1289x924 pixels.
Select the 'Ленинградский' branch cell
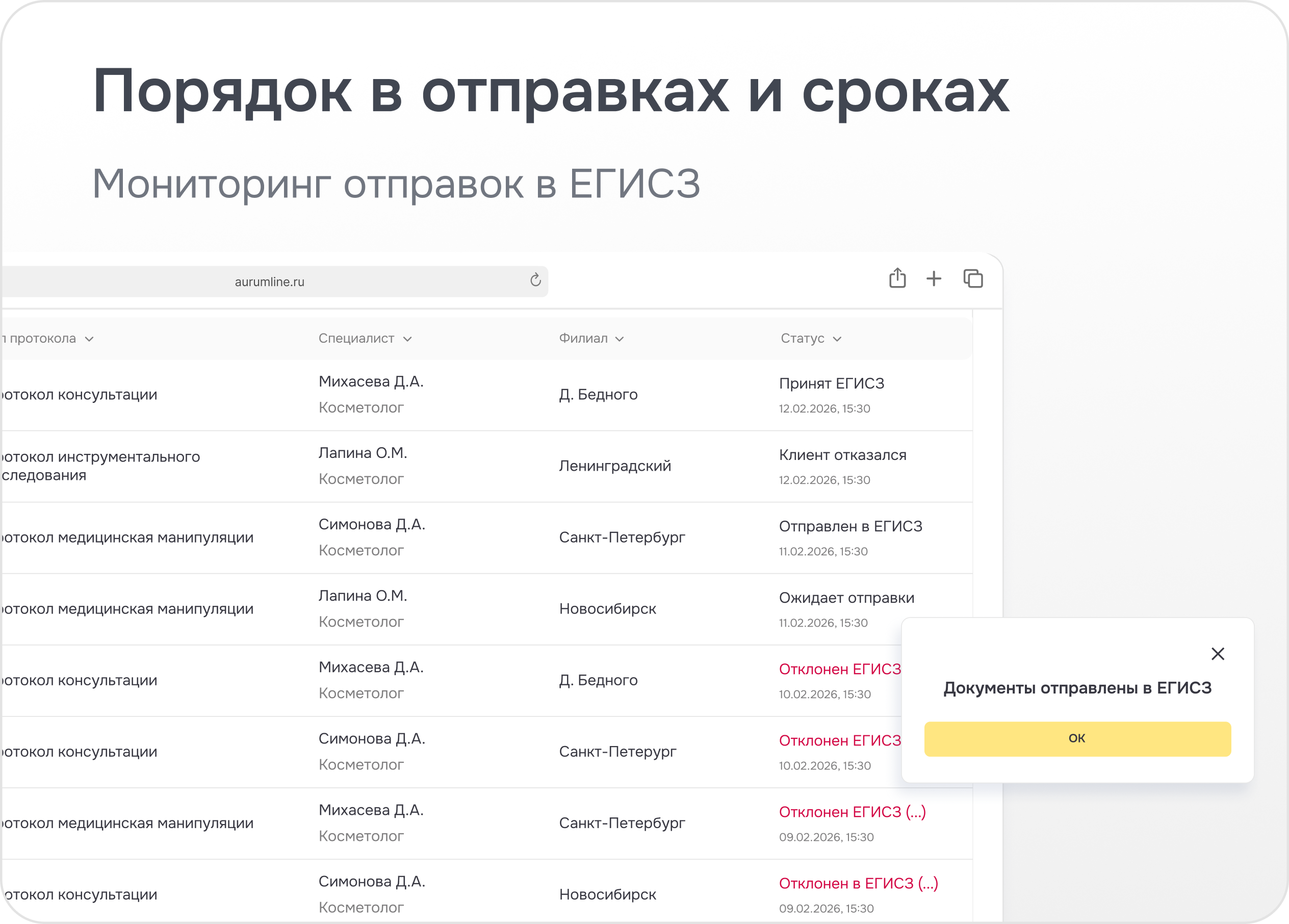point(615,466)
